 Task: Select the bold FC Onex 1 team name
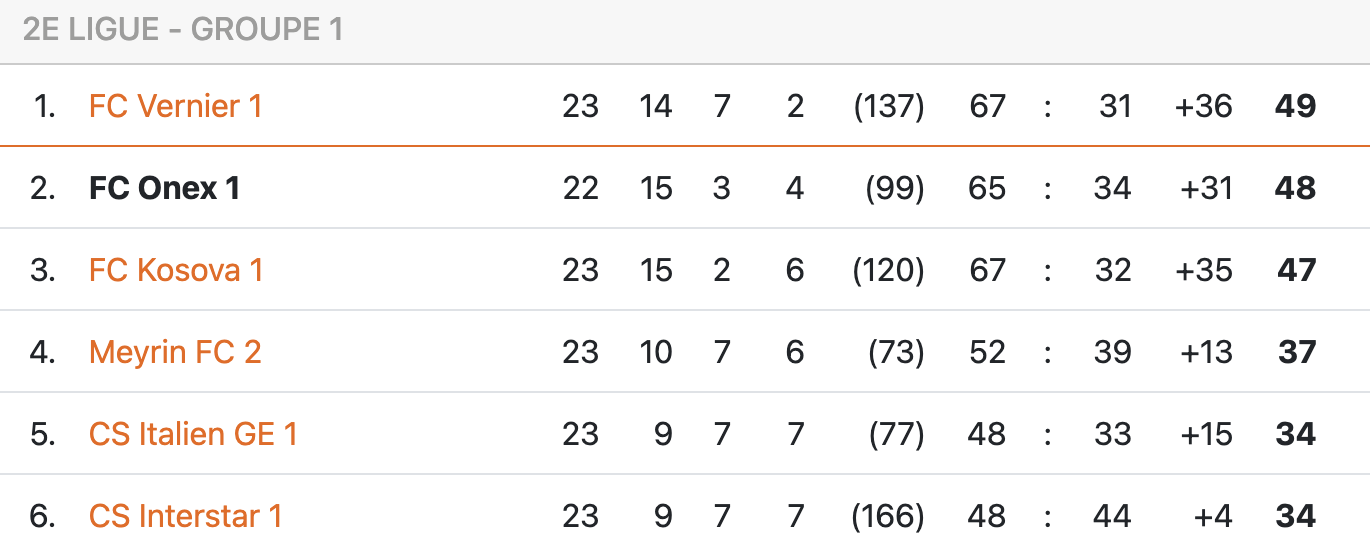click(x=164, y=188)
